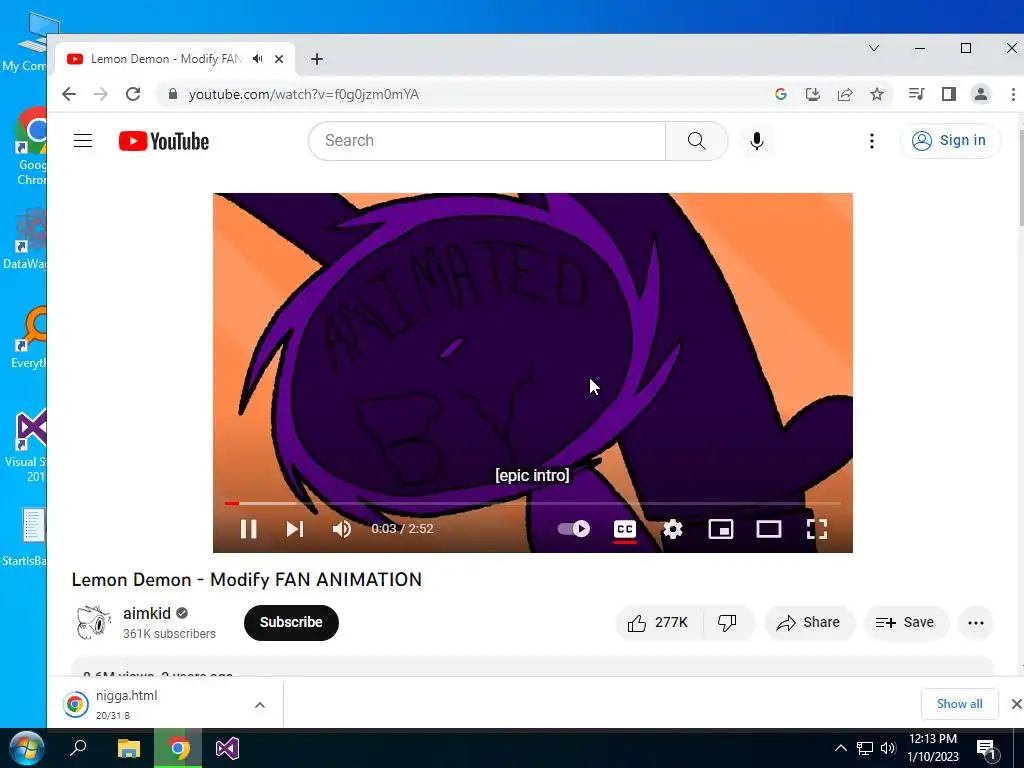Go to YouTube home via logo
Screen dimensions: 1024x768
point(164,141)
